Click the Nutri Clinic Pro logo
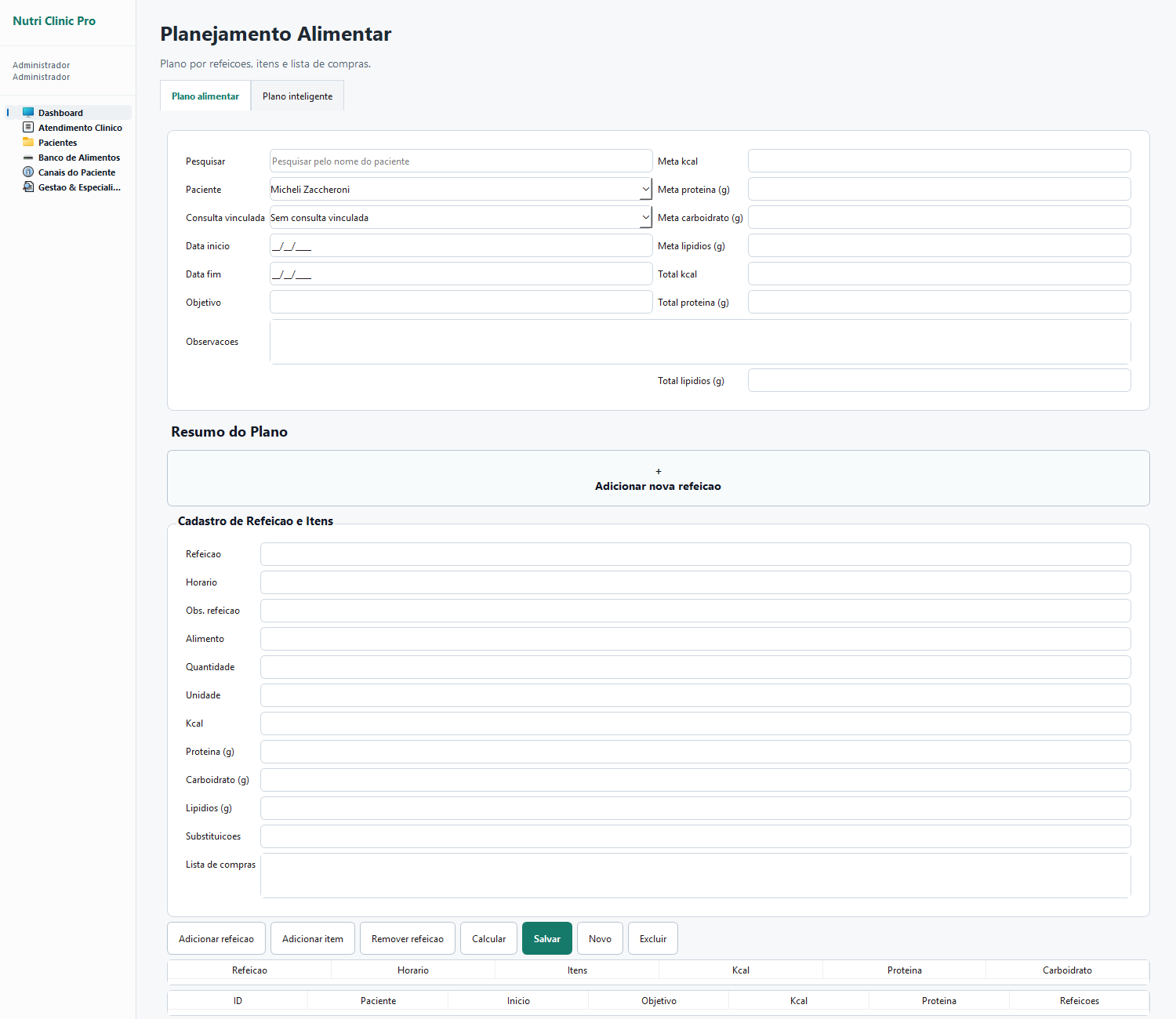The height and width of the screenshot is (1019, 1176). 54,21
